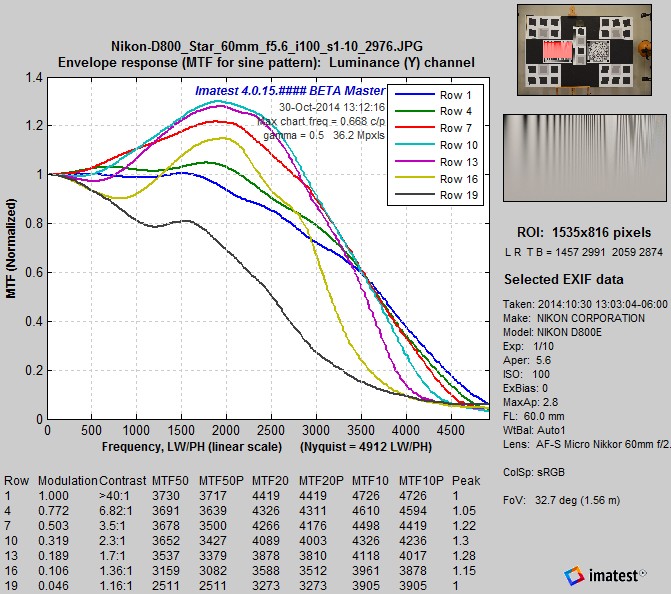Click the 3427 MTF50P value
Screen dimensions: 671x594
(213, 541)
